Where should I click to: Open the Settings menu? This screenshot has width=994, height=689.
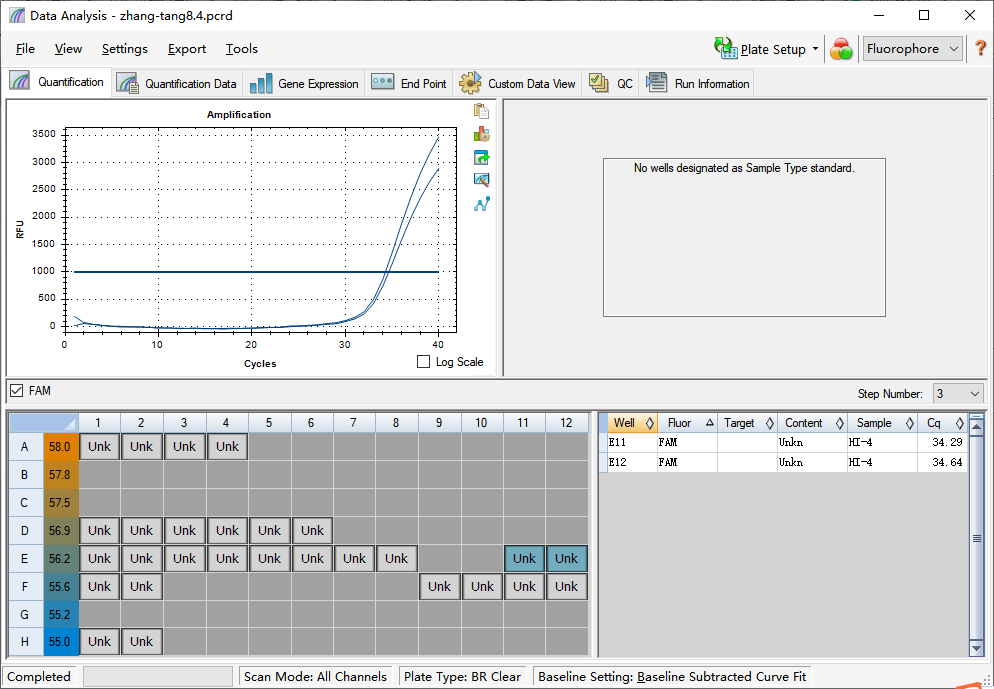124,49
